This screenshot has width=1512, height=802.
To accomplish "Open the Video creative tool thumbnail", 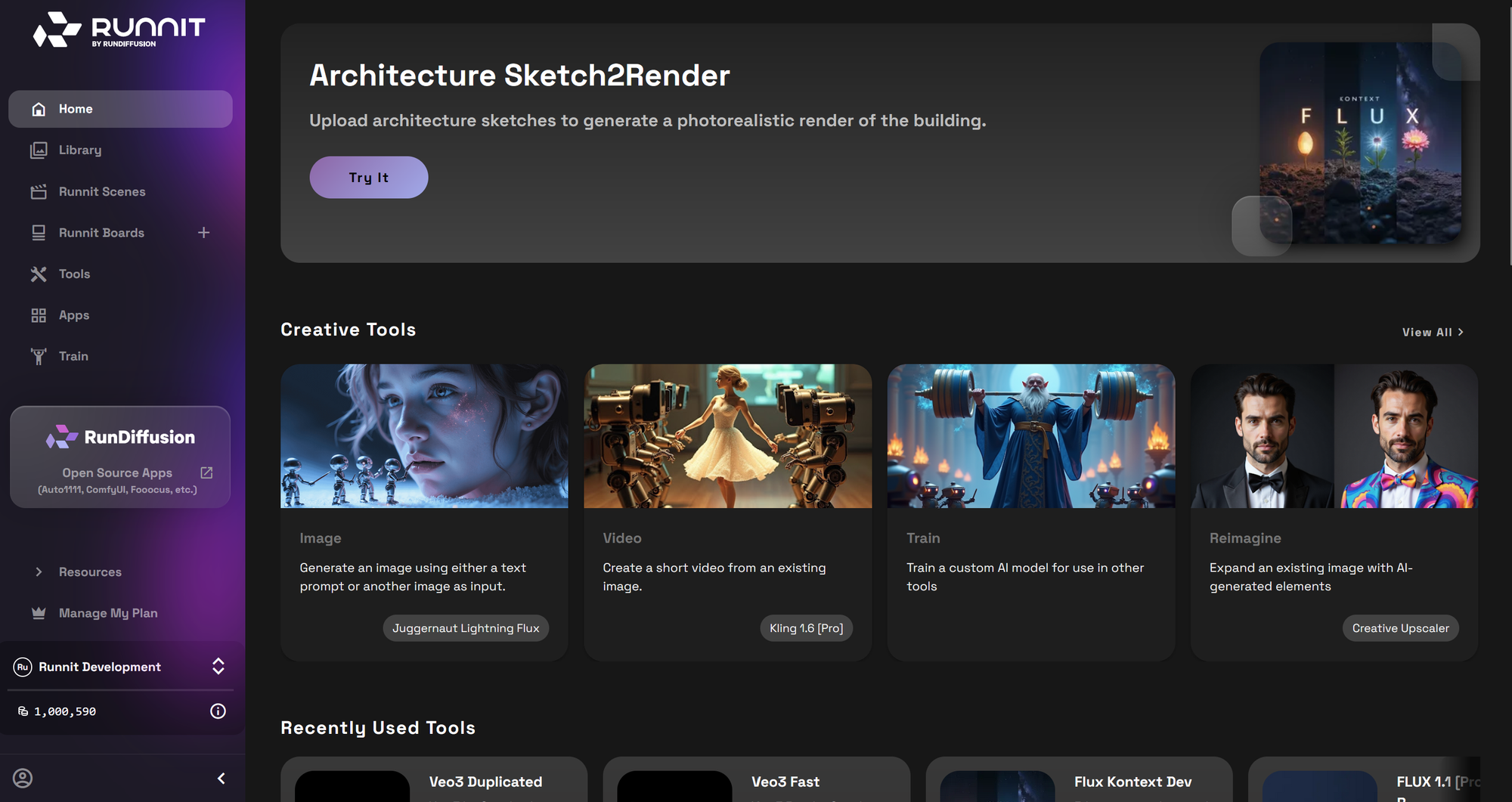I will [728, 436].
